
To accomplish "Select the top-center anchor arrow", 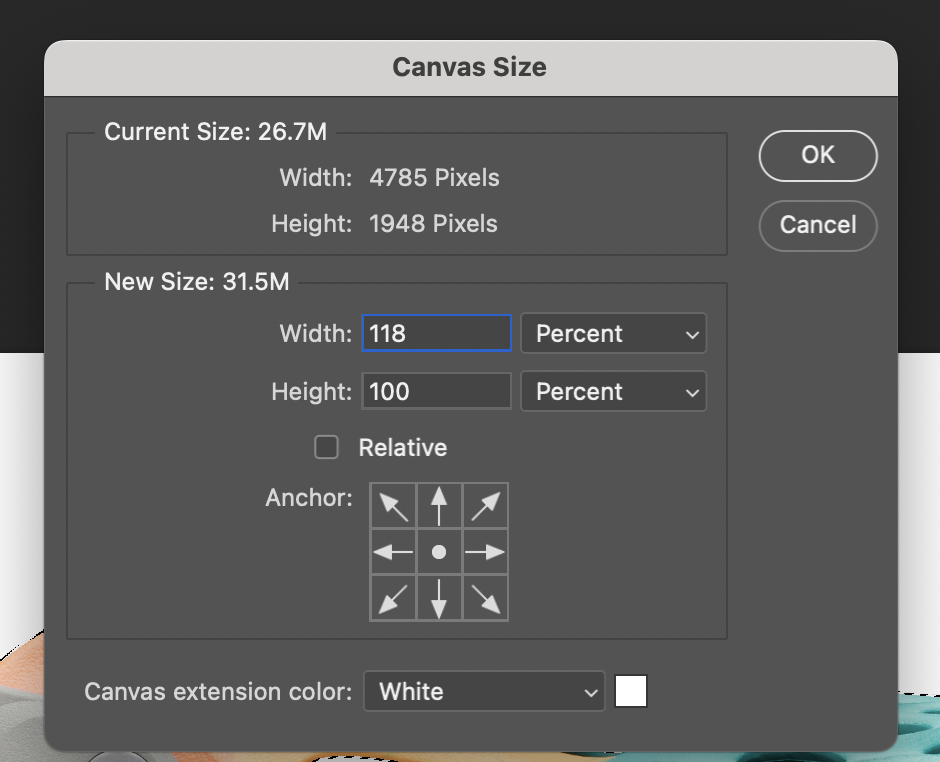I will (x=439, y=505).
